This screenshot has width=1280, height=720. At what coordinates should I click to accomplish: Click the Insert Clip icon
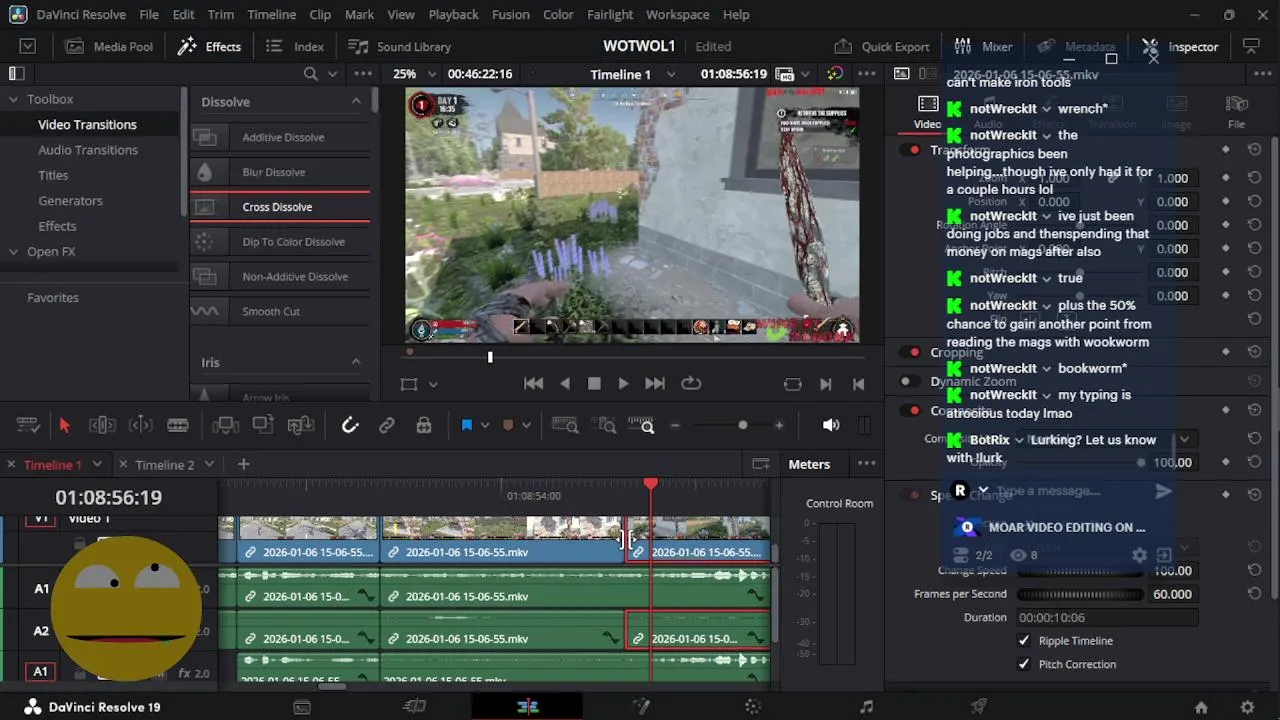[226, 425]
